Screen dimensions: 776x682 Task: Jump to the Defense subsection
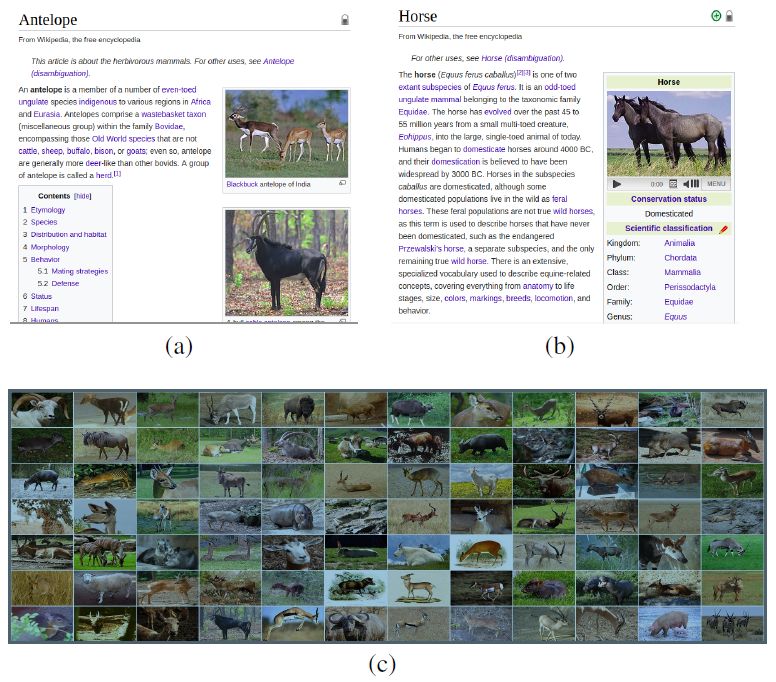pos(65,284)
